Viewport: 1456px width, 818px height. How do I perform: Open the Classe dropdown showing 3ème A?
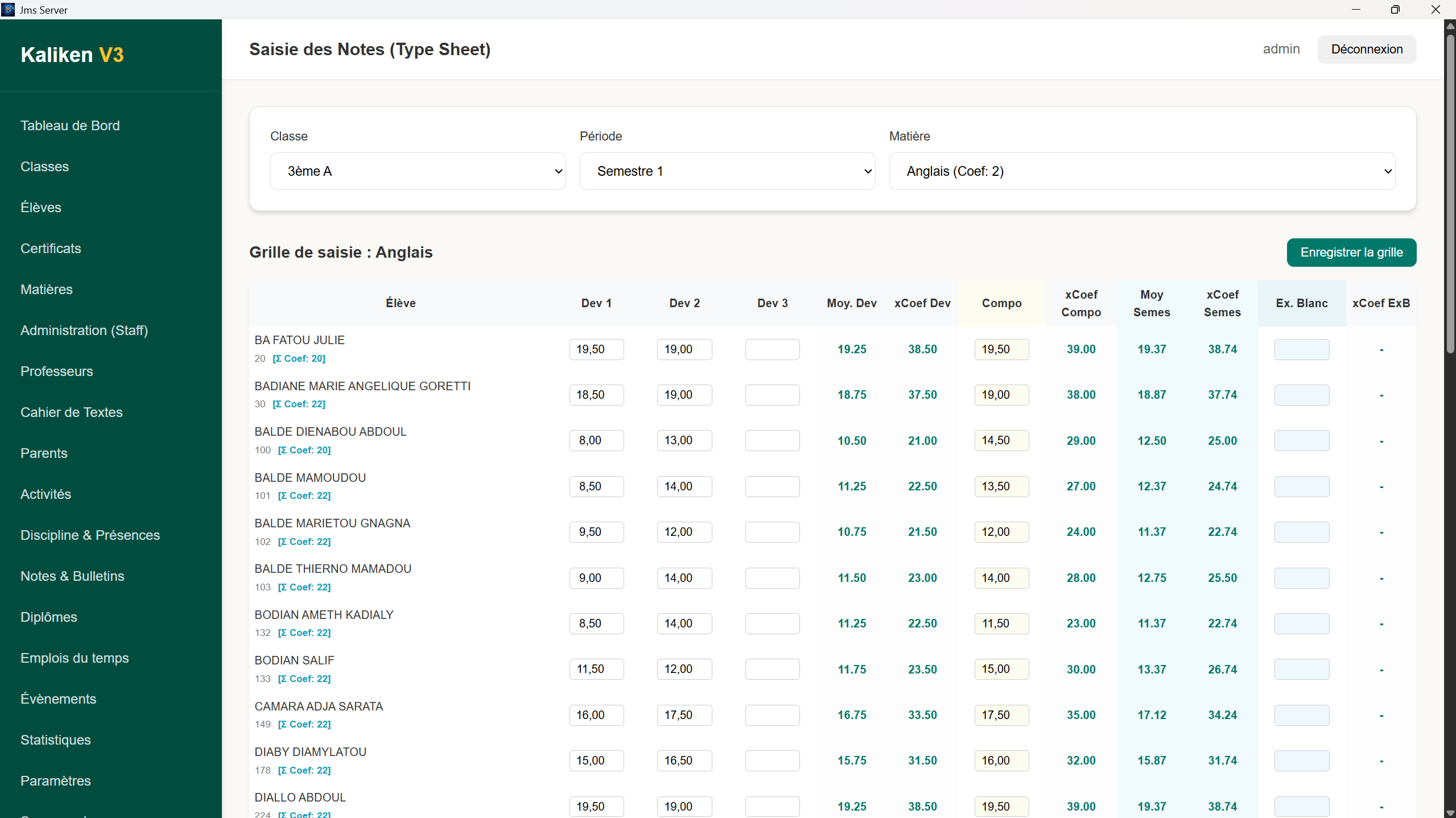[418, 171]
